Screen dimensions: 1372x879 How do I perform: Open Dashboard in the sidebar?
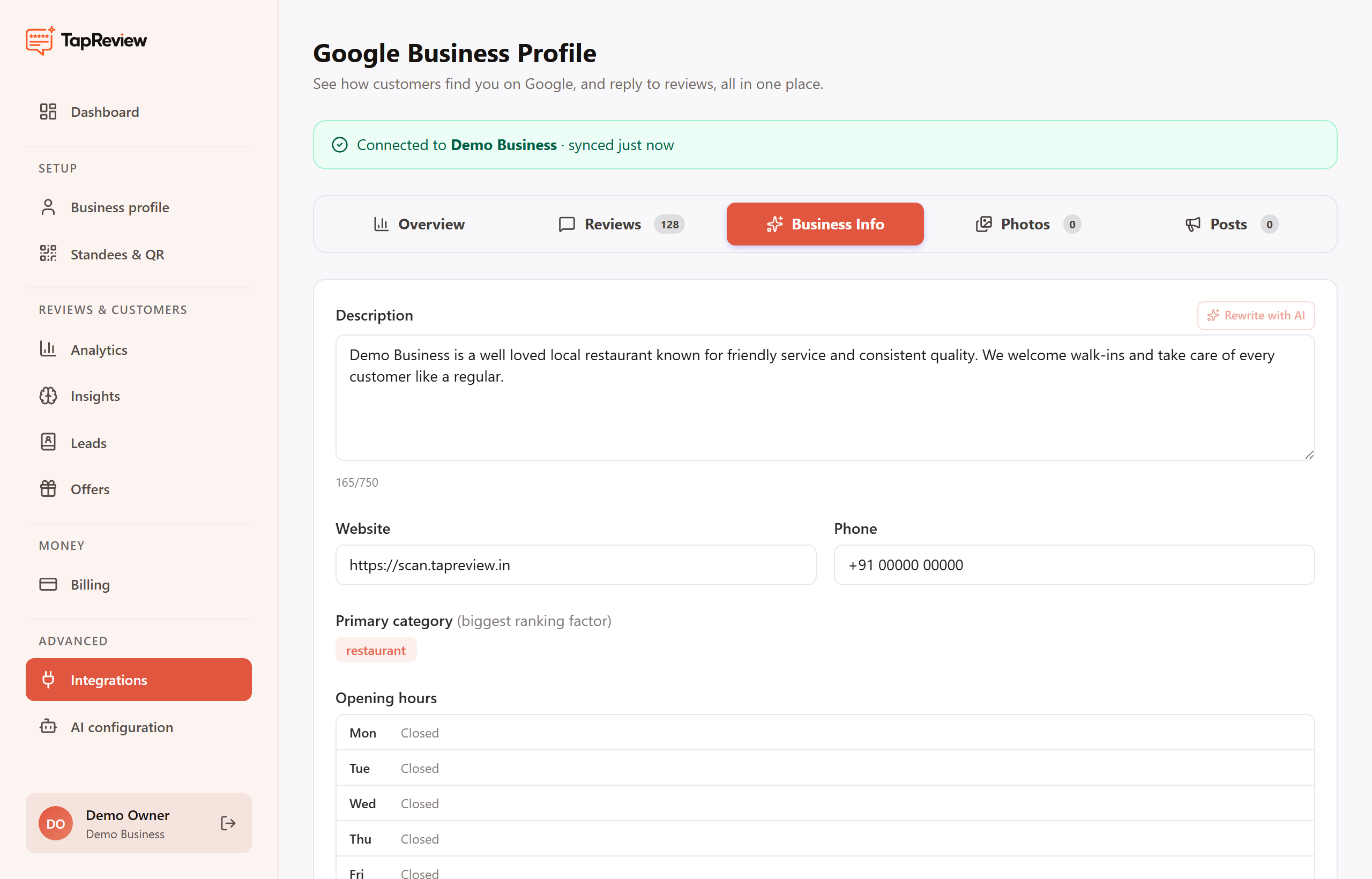click(x=139, y=112)
